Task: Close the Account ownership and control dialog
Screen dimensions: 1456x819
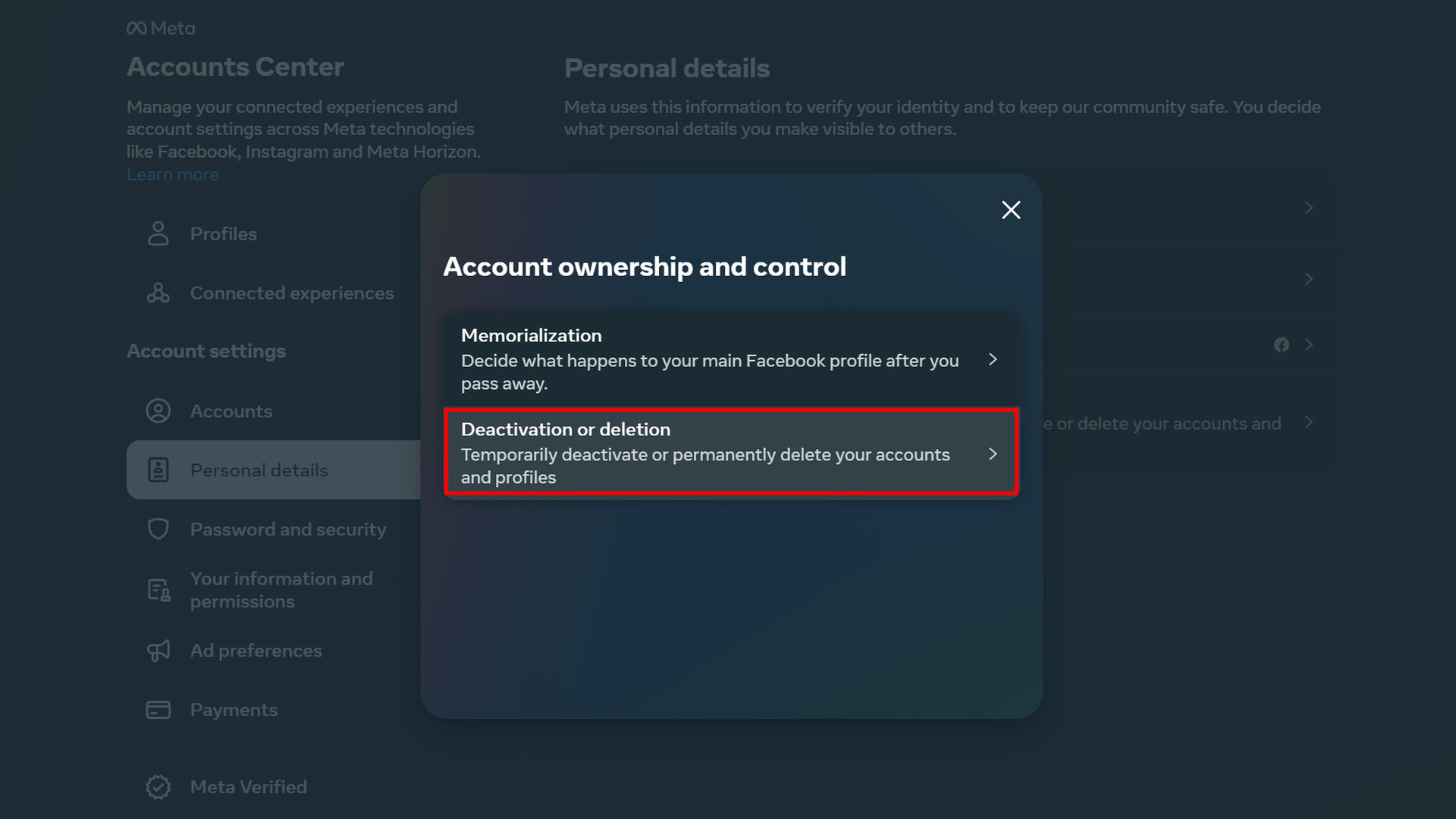Action: (1011, 210)
